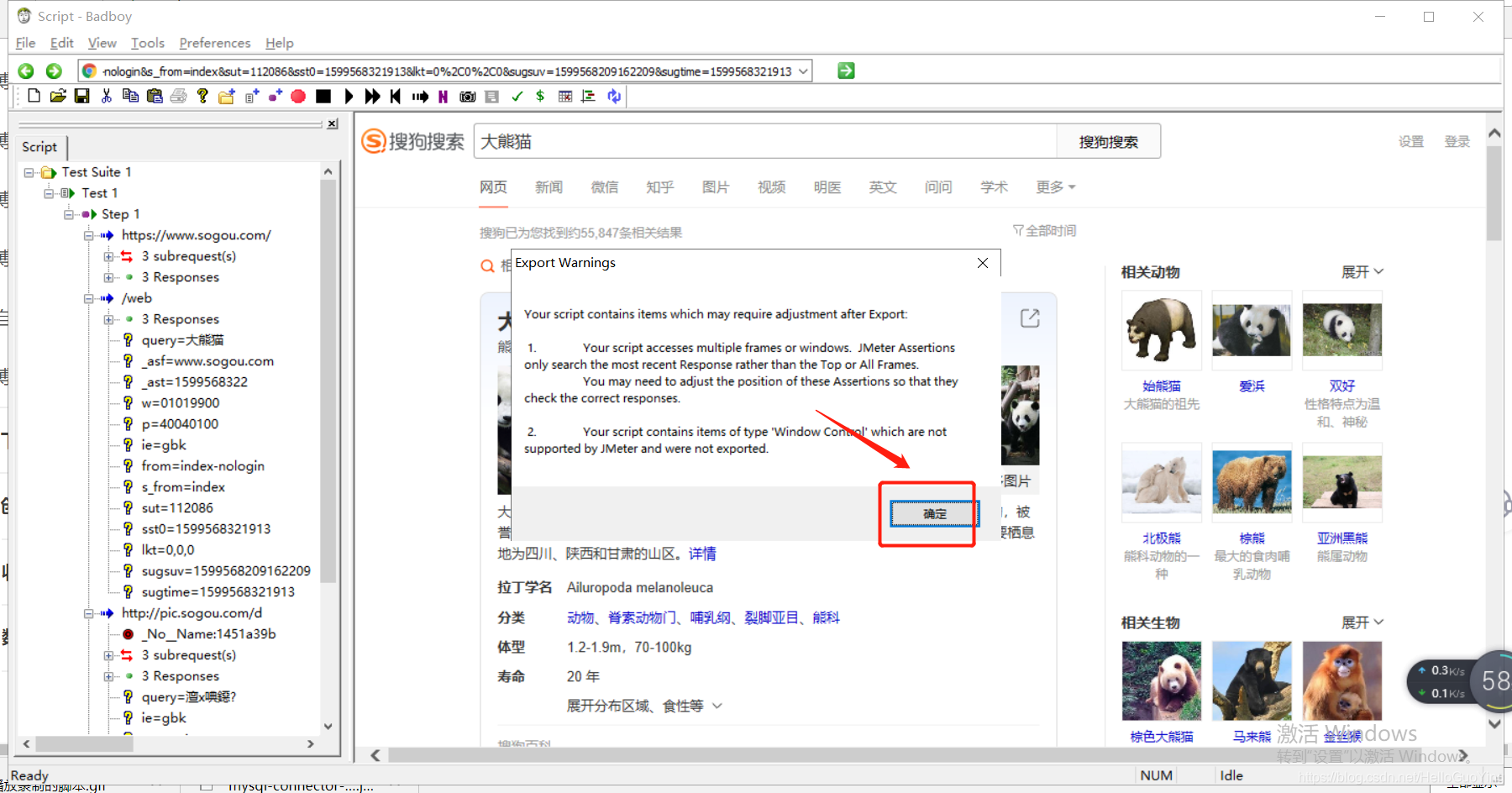Viewport: 1512px width, 793px height.
Task: Save the script with floppy disk icon
Action: point(81,96)
